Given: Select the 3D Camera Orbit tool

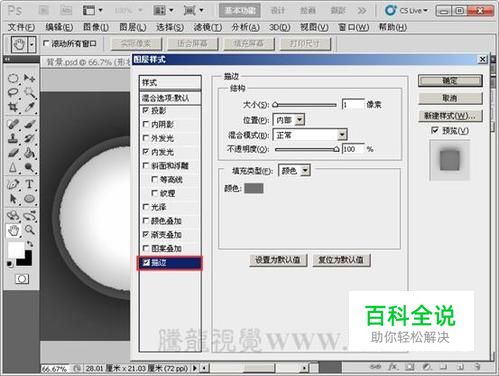Looking at the screenshot, I should (x=29, y=216).
